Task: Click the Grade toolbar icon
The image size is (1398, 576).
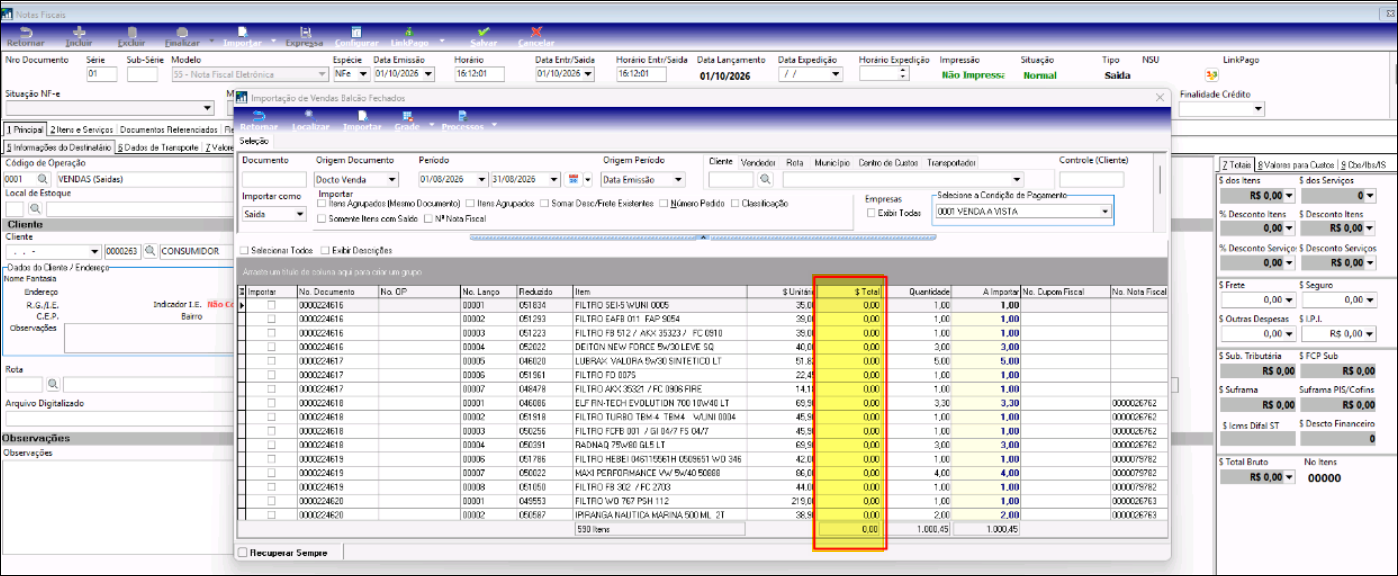Action: (x=407, y=122)
